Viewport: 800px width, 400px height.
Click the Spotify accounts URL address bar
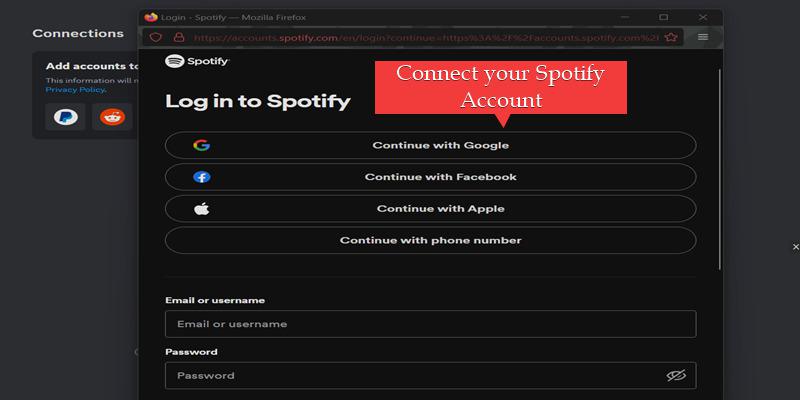[x=420, y=37]
